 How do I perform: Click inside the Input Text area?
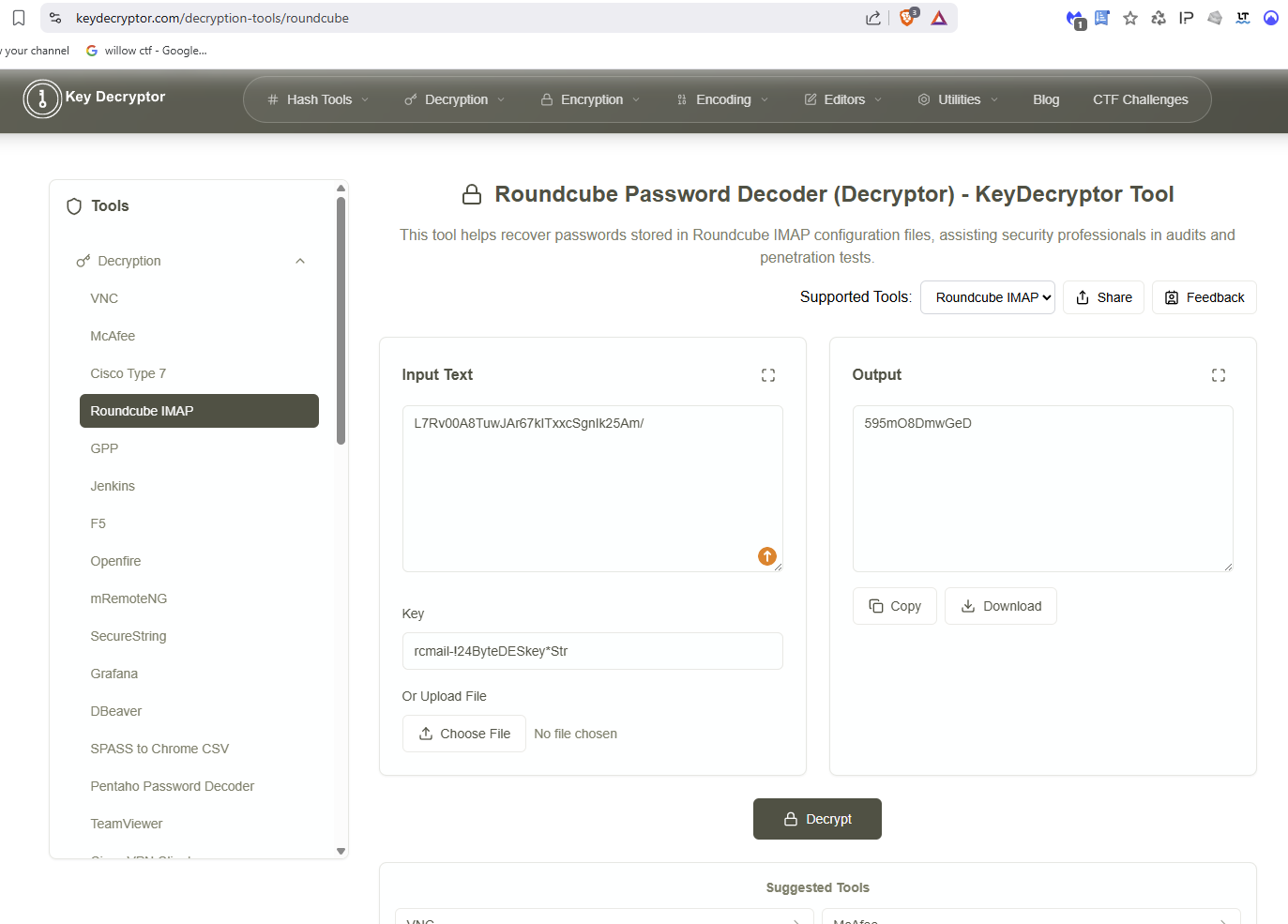593,489
